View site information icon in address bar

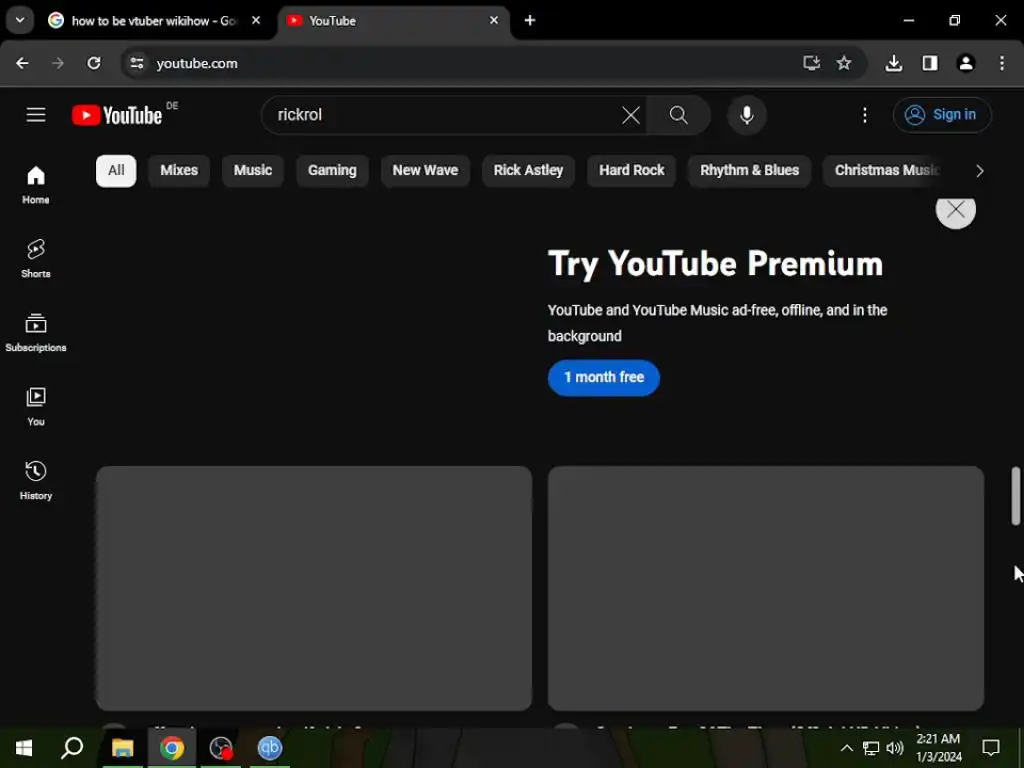(136, 63)
